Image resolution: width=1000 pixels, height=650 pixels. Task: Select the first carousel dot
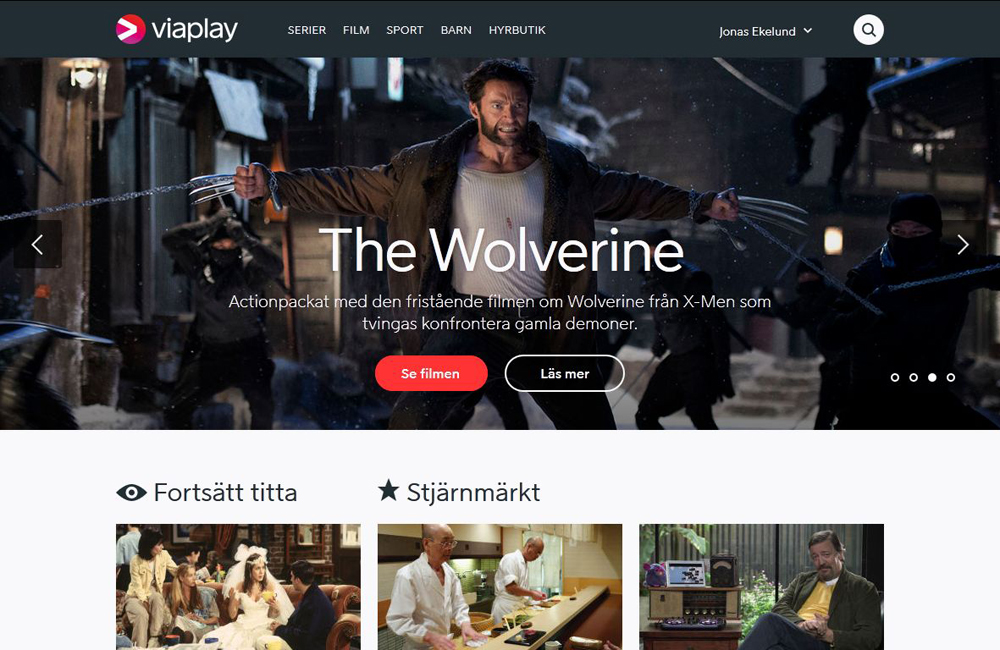pos(895,378)
